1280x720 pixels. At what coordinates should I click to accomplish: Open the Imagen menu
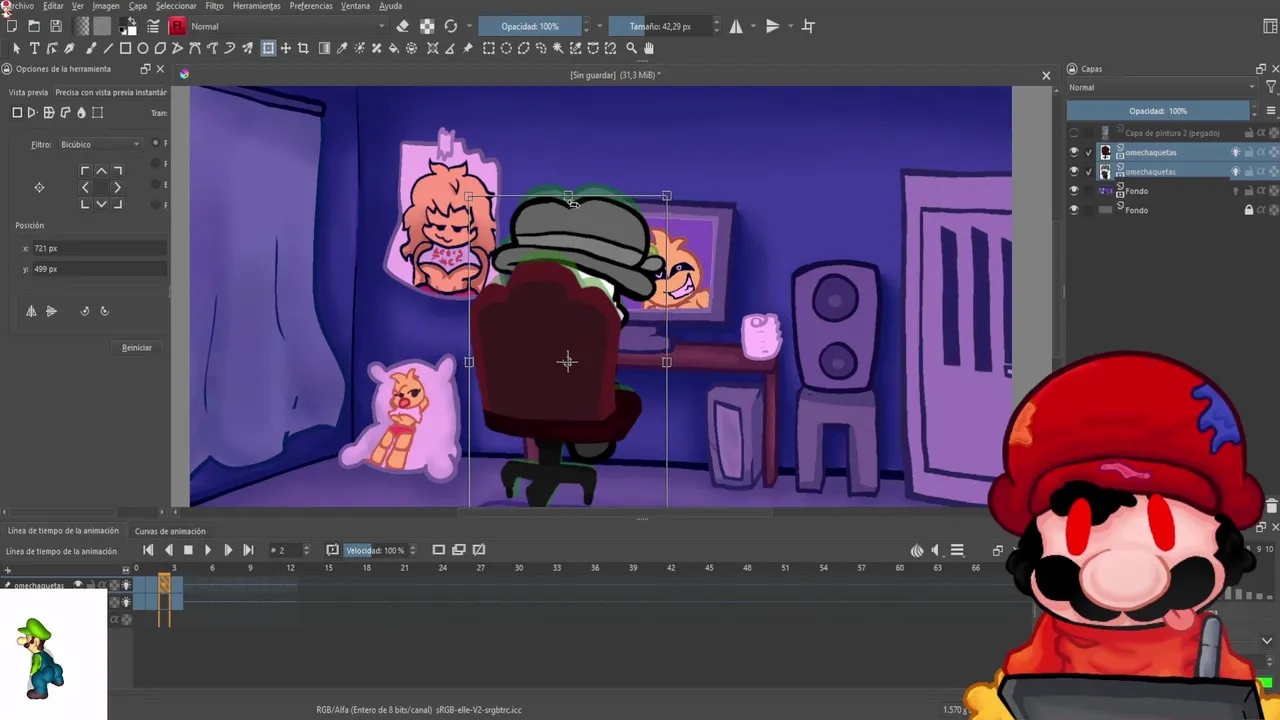106,6
